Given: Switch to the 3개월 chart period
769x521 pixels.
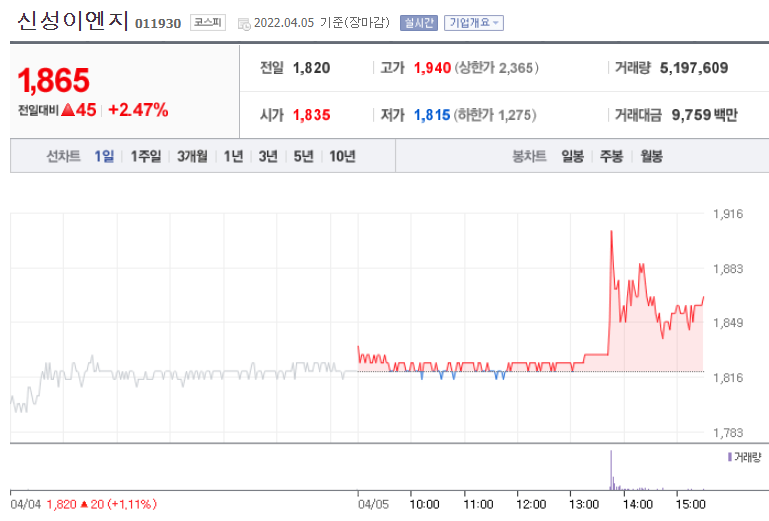Looking at the screenshot, I should [192, 156].
